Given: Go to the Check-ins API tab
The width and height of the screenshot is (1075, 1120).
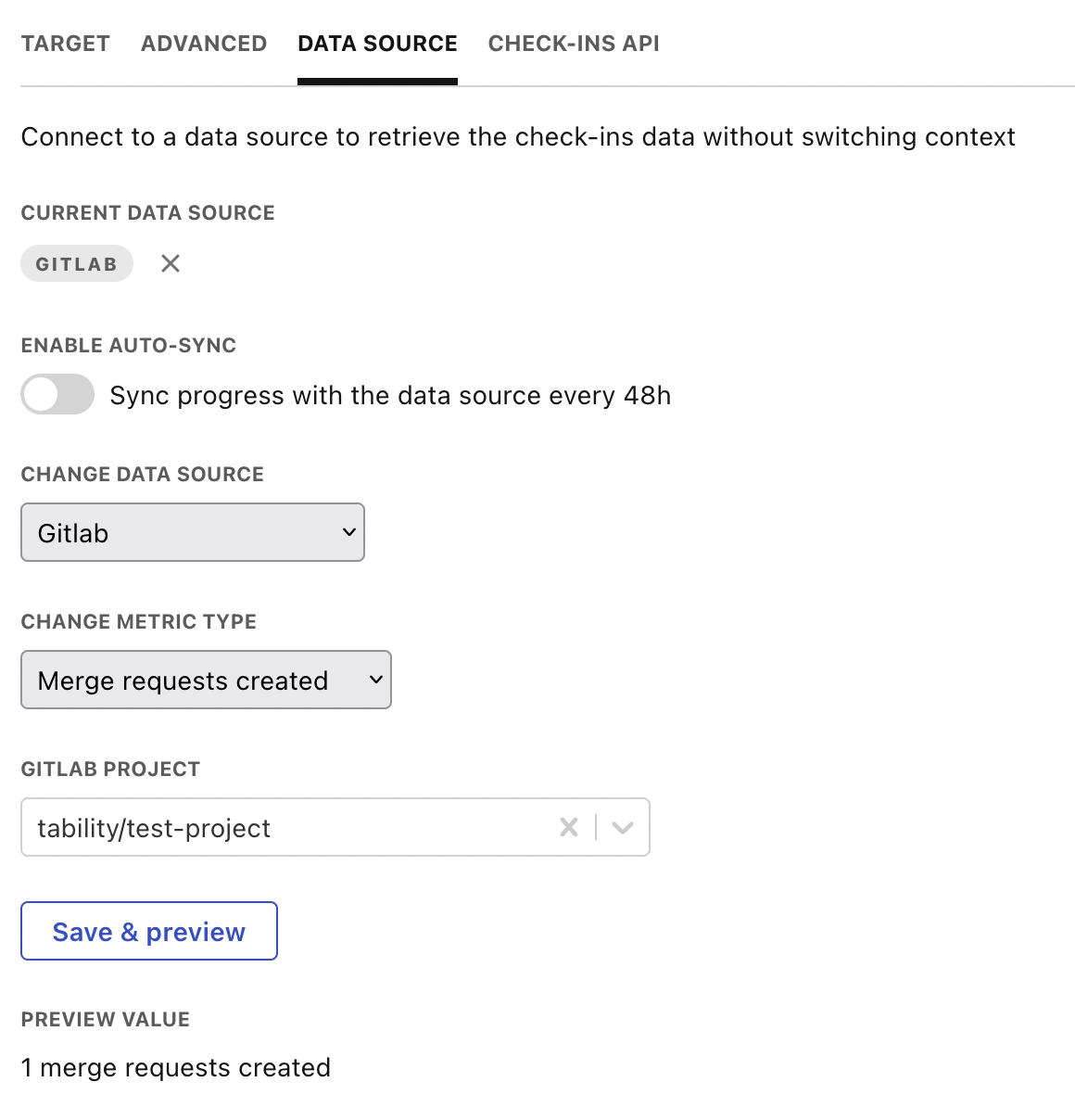Looking at the screenshot, I should [574, 44].
